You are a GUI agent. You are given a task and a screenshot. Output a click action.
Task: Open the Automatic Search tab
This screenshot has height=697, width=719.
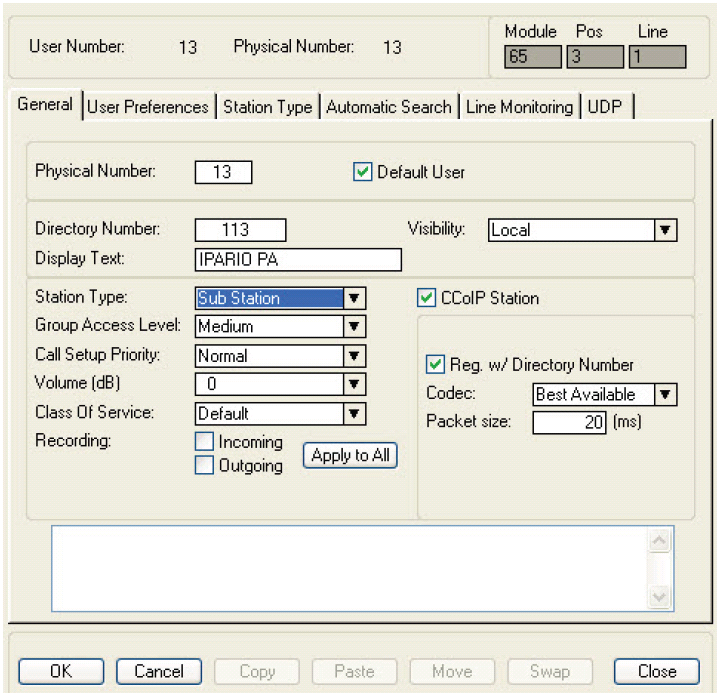389,107
